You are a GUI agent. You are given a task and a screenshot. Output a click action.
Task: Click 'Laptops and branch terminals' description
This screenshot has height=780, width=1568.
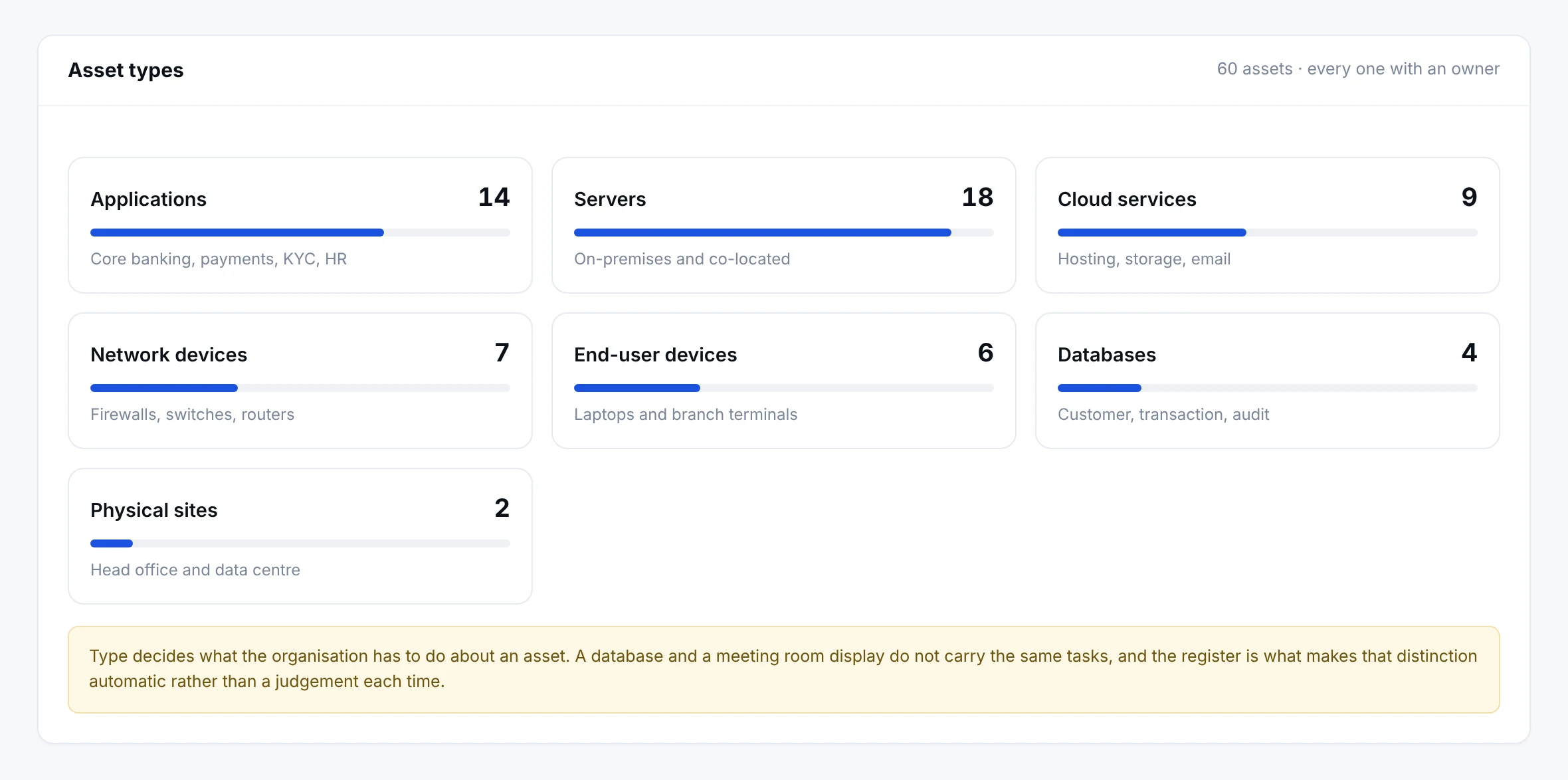(x=686, y=415)
